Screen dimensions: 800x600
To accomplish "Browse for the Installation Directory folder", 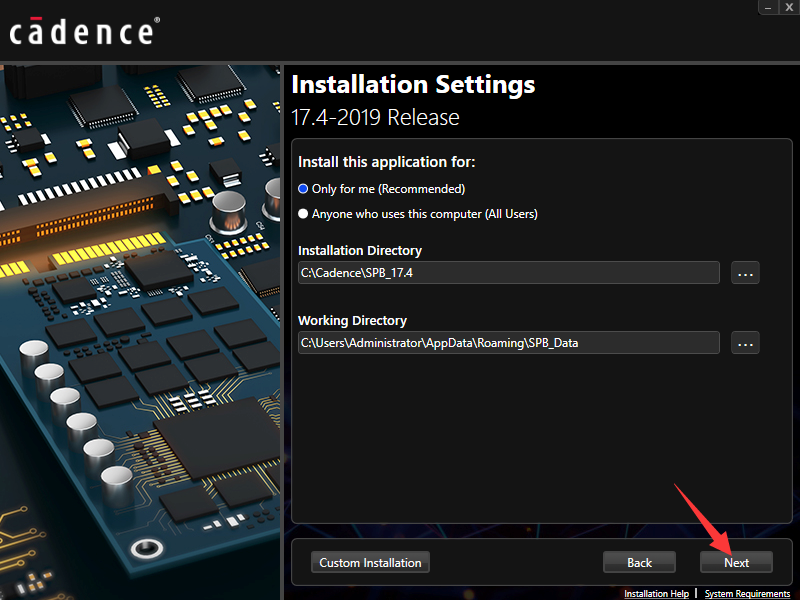I will point(745,273).
